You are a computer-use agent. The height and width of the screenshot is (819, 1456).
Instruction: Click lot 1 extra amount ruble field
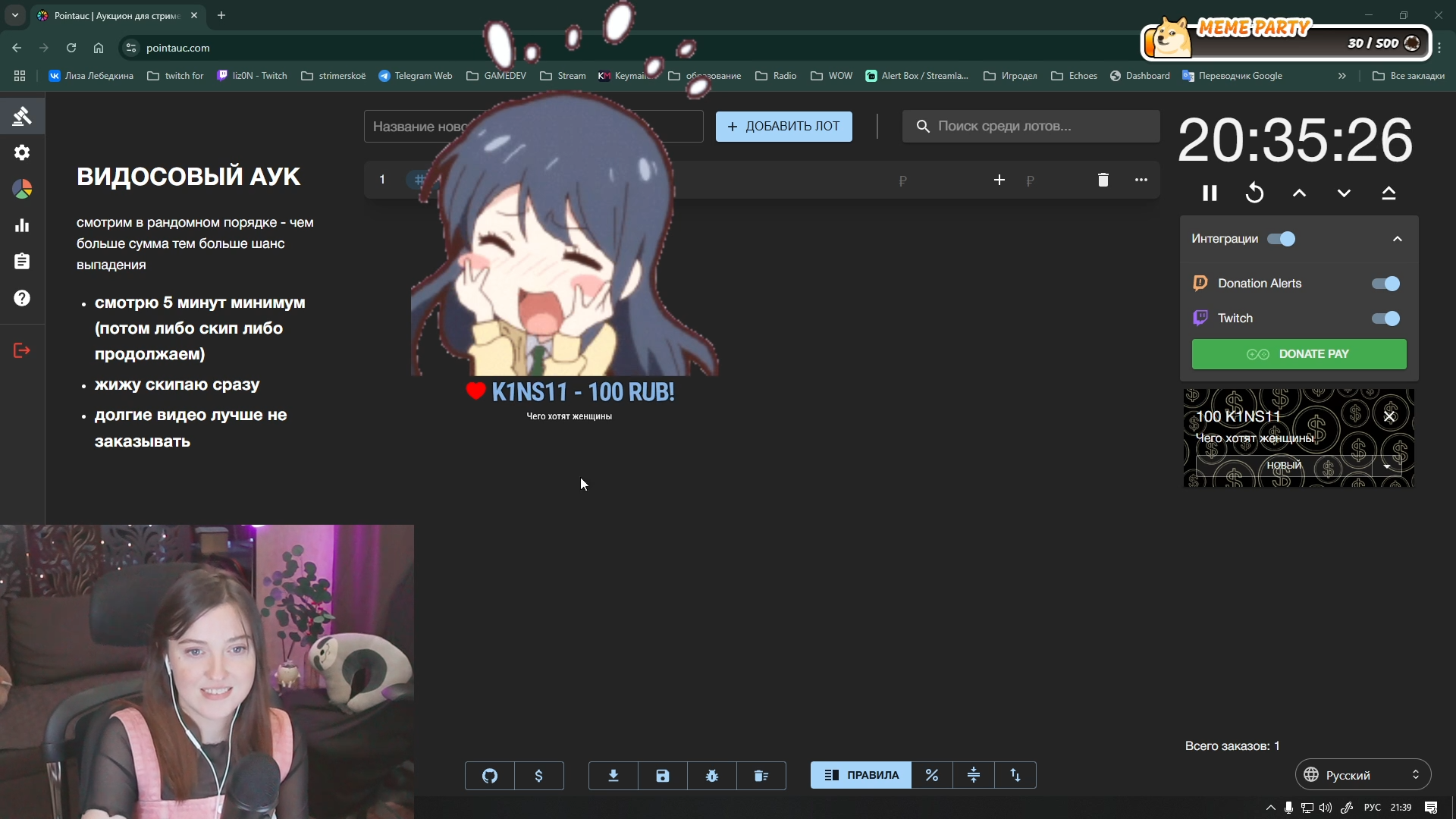[1030, 180]
